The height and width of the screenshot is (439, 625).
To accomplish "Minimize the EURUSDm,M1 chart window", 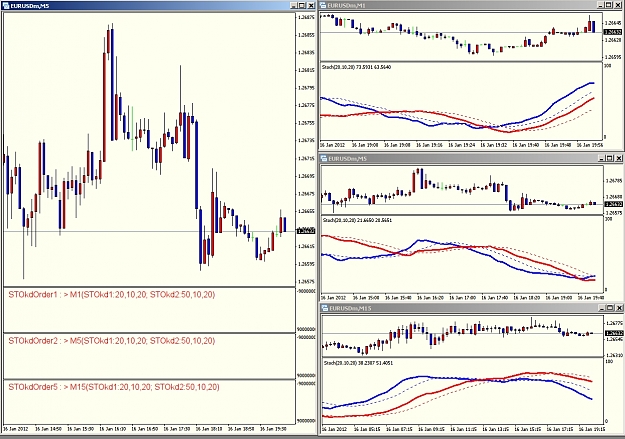I will tap(601, 5).
